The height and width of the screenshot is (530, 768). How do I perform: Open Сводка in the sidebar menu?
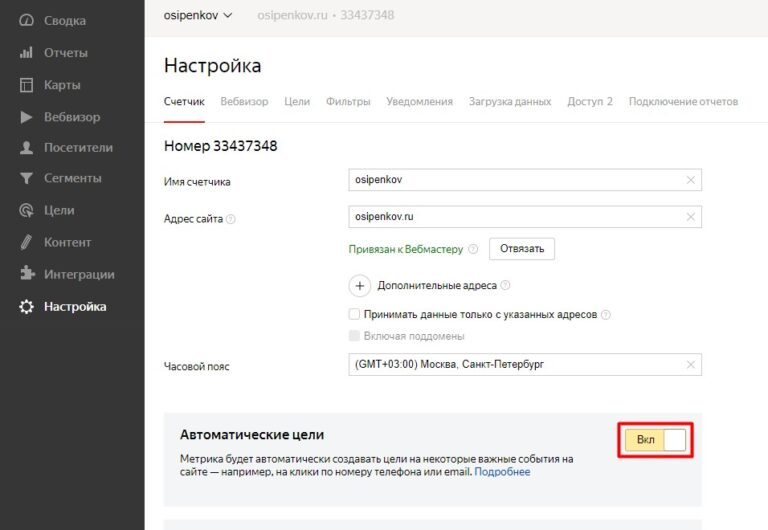[65, 21]
